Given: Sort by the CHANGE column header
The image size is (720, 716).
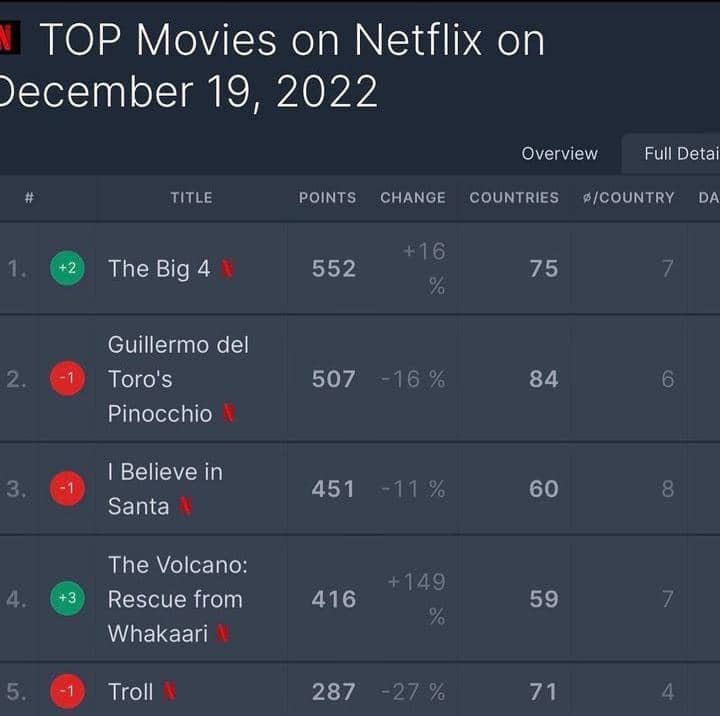Looking at the screenshot, I should [412, 198].
